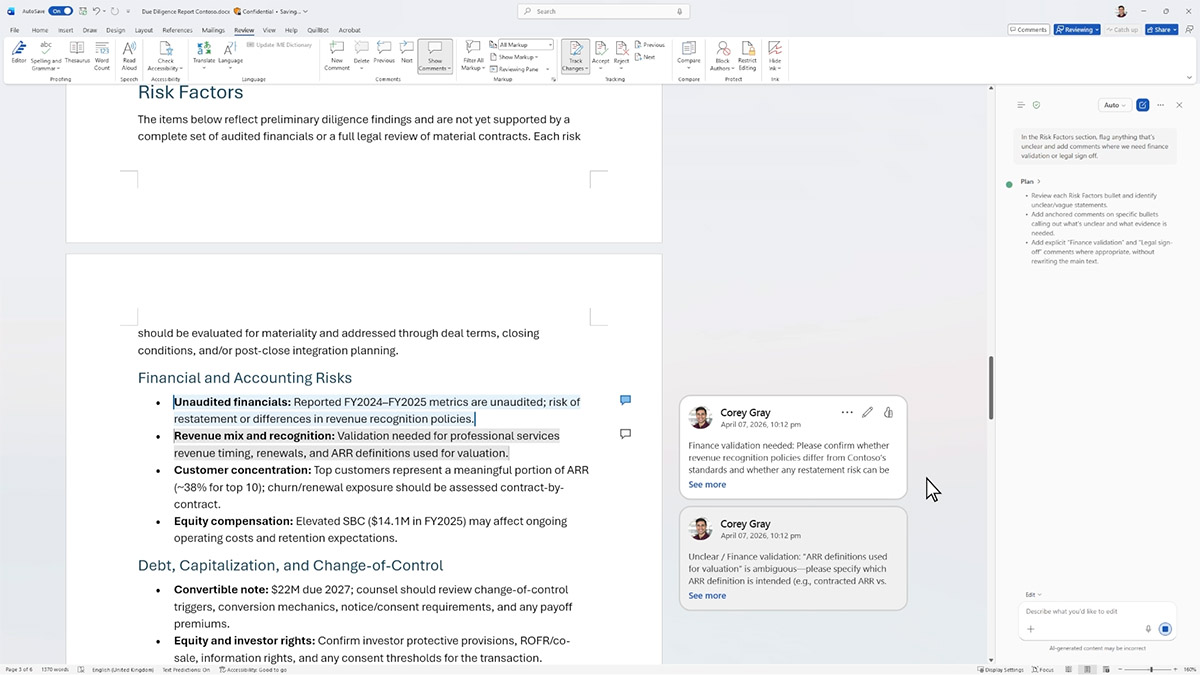Switch to the References tab
1200x675 pixels.
coord(177,30)
